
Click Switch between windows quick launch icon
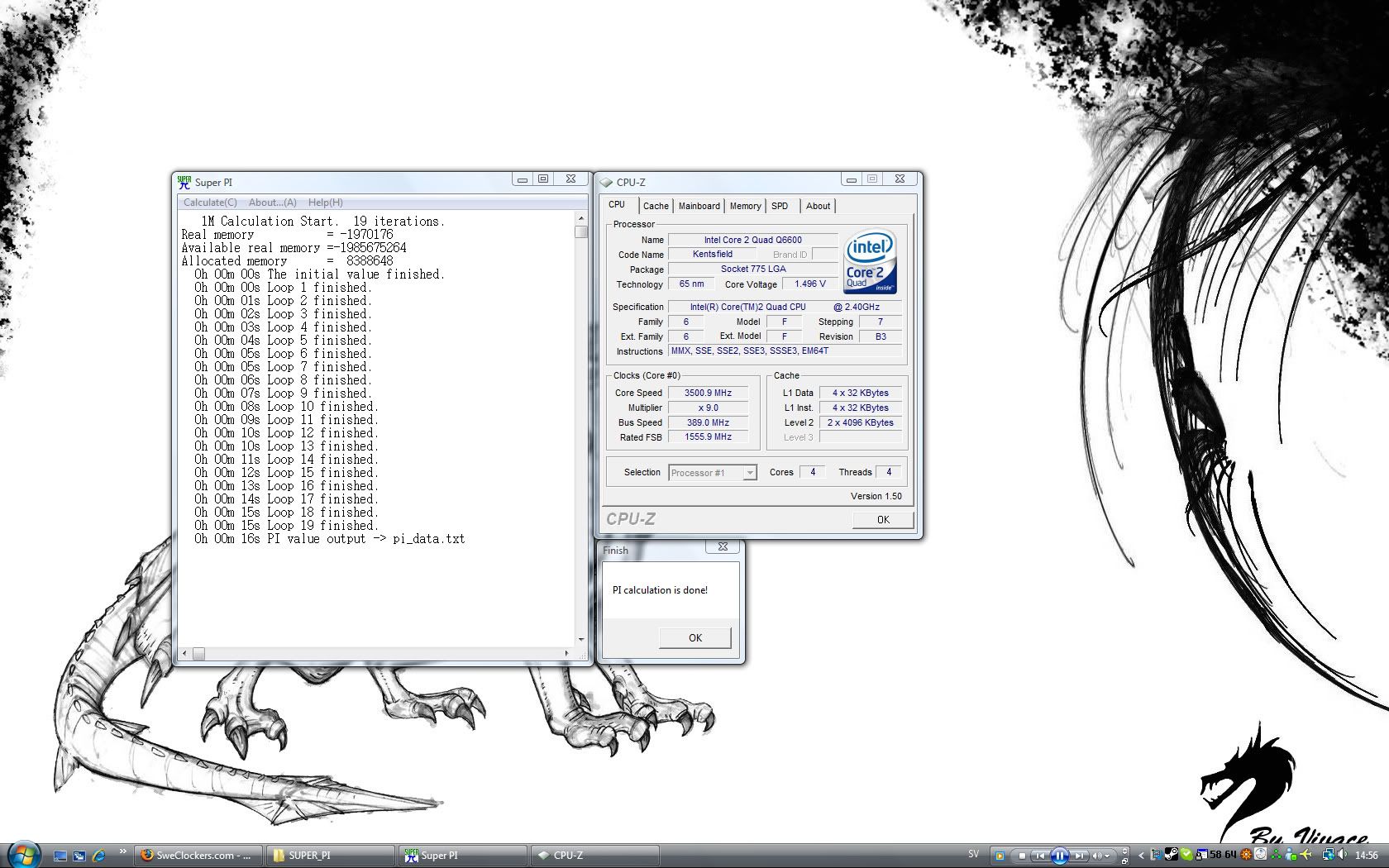(79, 856)
